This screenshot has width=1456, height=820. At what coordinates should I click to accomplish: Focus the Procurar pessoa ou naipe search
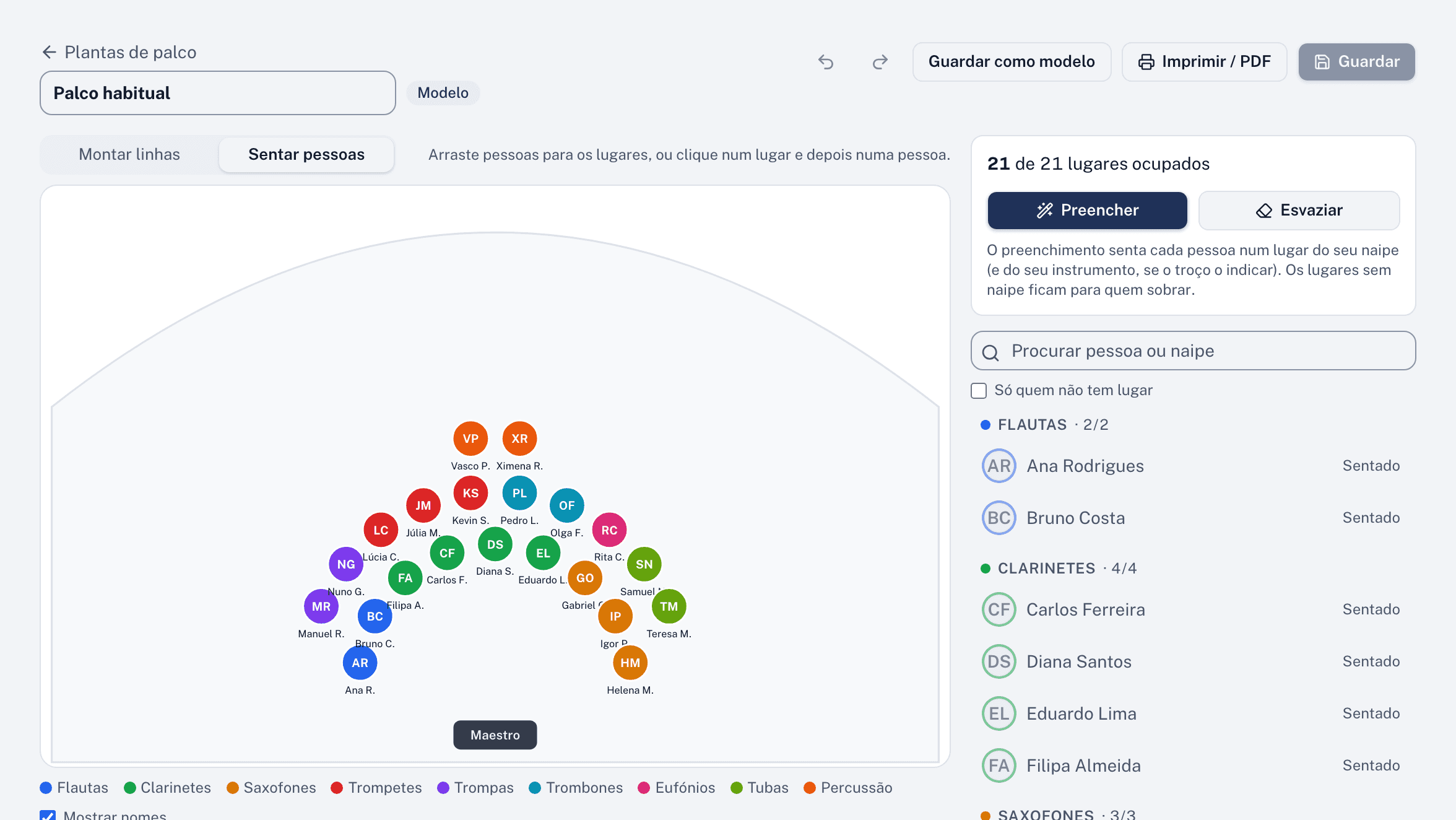[1193, 351]
